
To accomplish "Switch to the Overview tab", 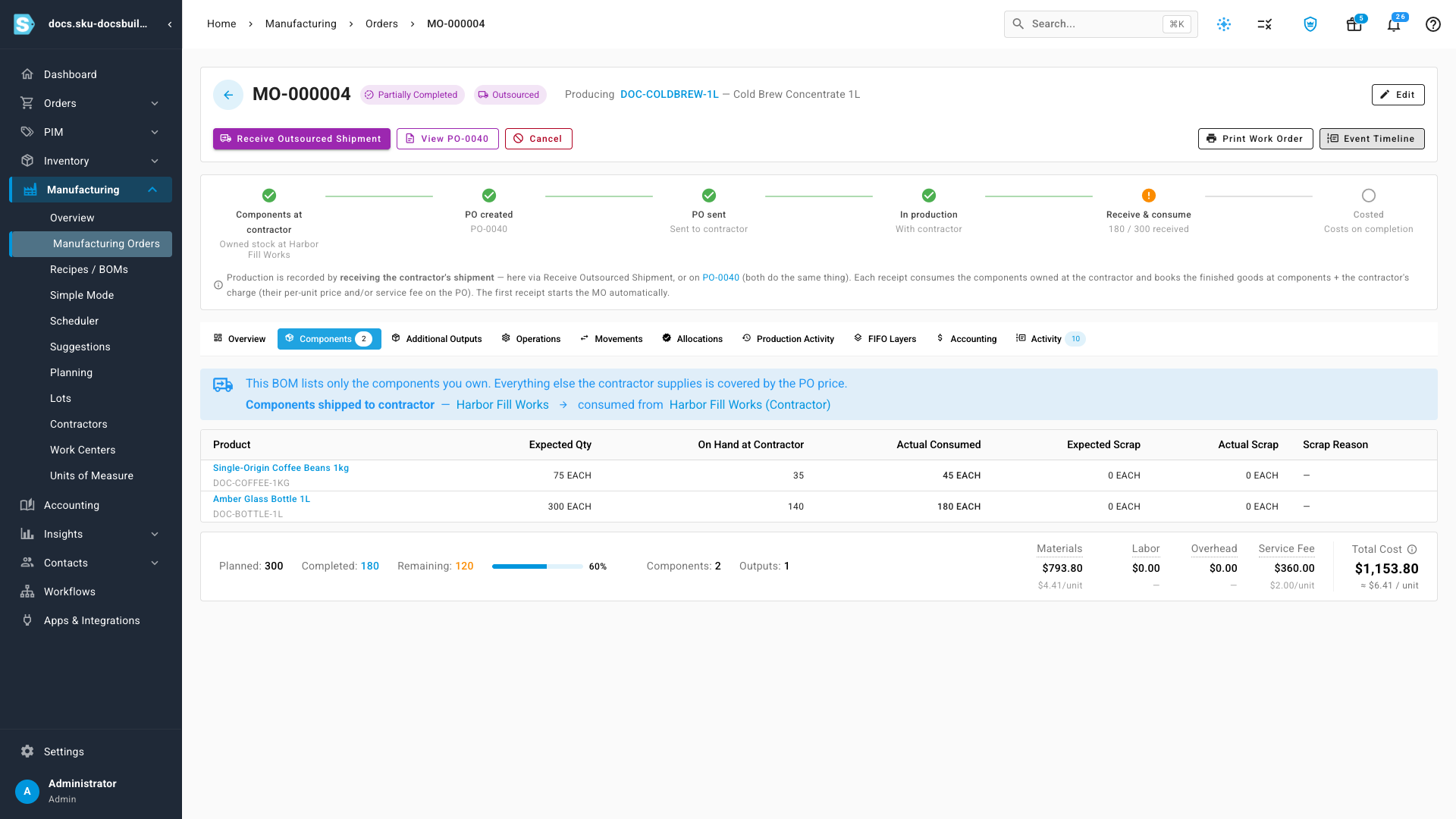I will 240,339.
